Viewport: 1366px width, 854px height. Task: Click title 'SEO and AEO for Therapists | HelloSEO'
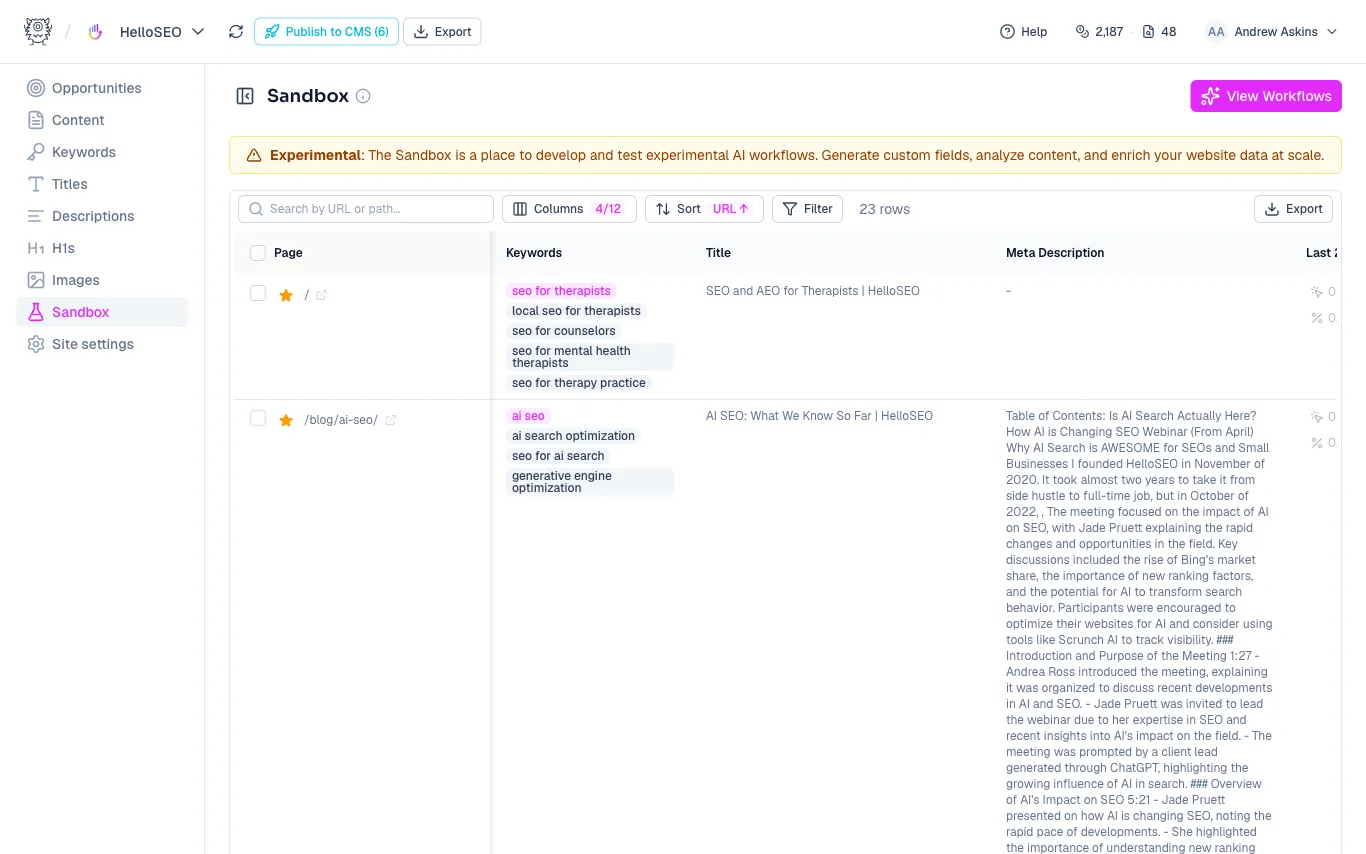[813, 291]
